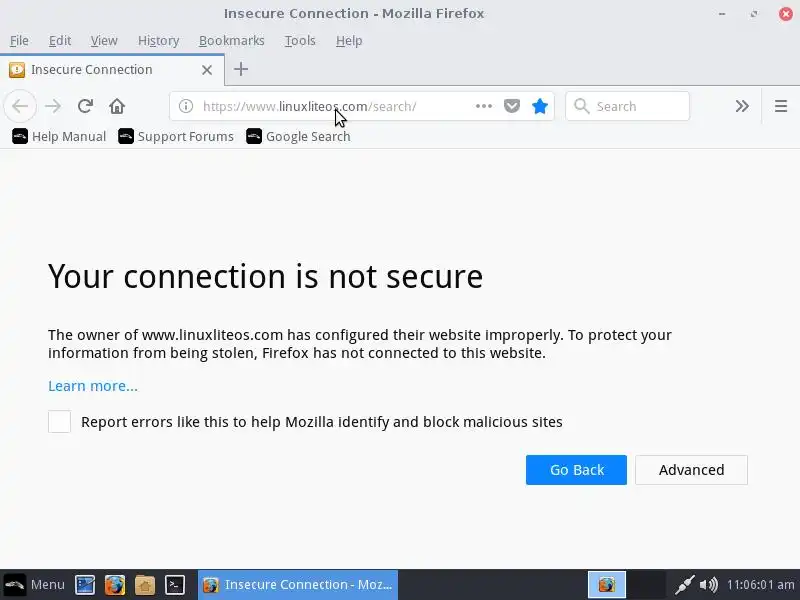Open the Edit menu
Viewport: 800px width, 600px height.
click(x=60, y=40)
